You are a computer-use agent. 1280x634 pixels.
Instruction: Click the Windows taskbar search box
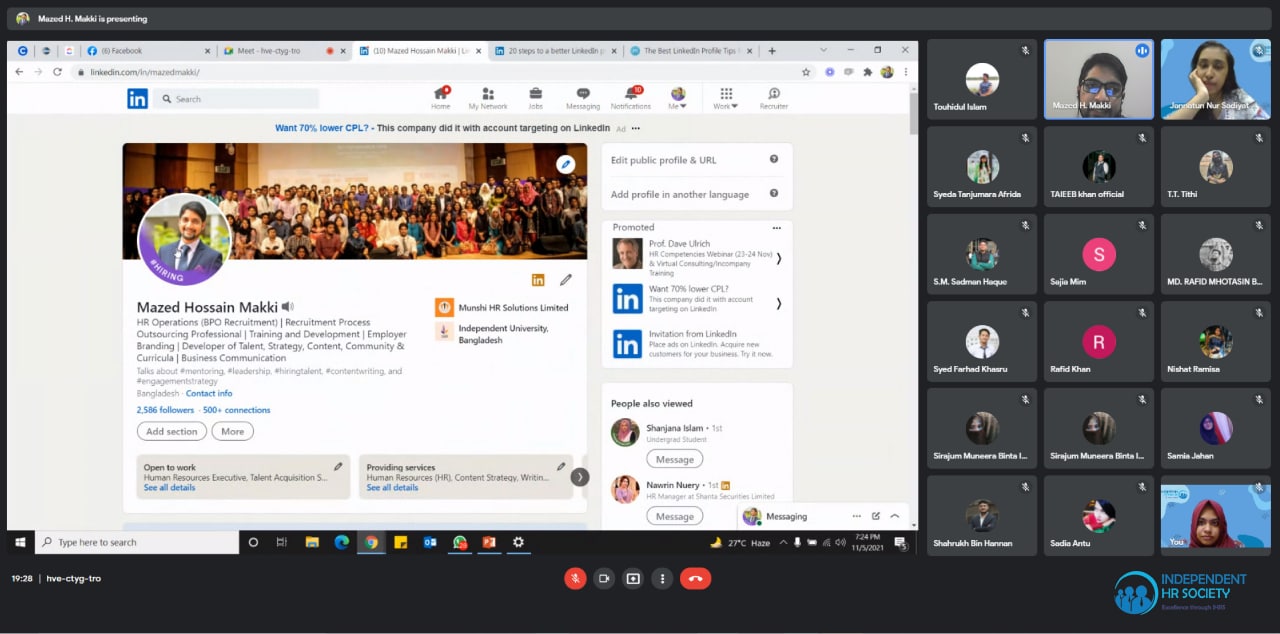pos(138,542)
